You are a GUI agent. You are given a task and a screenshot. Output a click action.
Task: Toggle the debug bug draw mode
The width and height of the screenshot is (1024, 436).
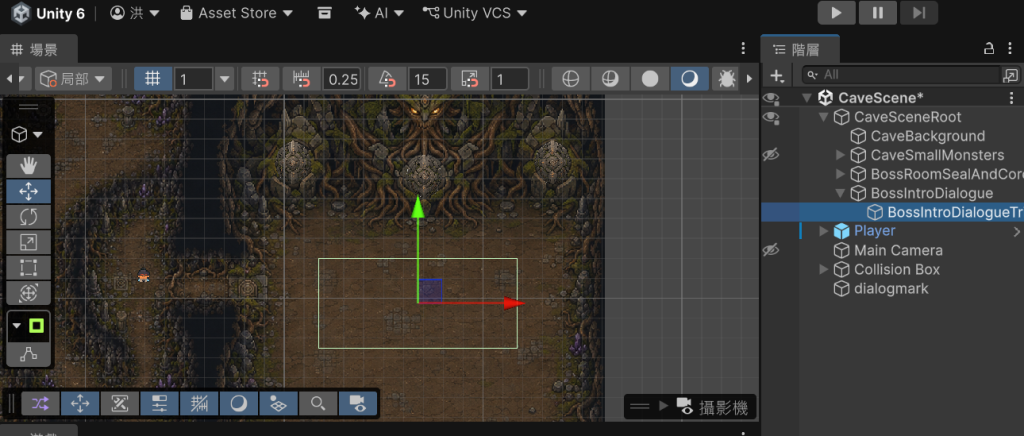pyautogui.click(x=726, y=79)
